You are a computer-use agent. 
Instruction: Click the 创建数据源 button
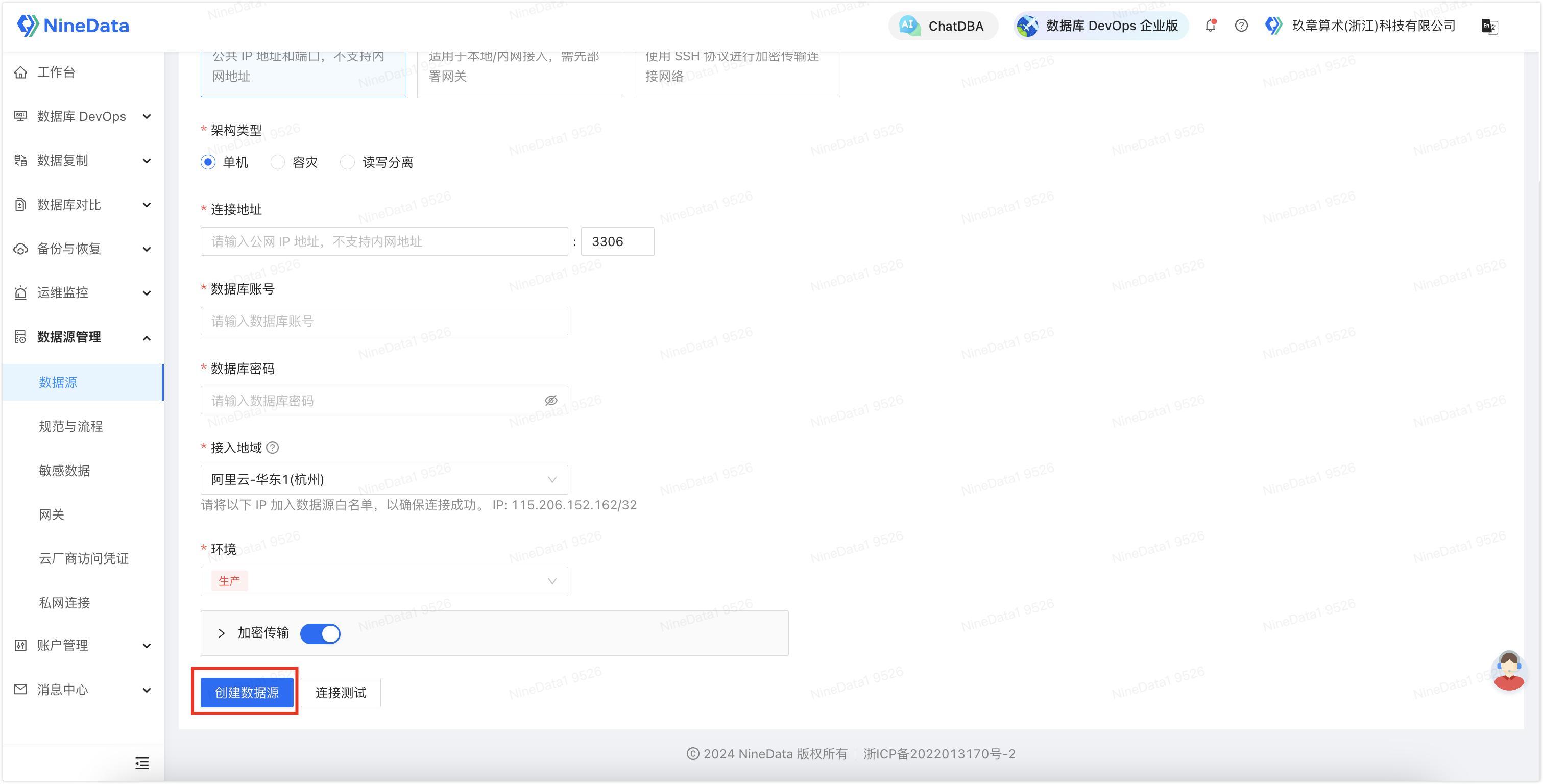pyautogui.click(x=247, y=693)
